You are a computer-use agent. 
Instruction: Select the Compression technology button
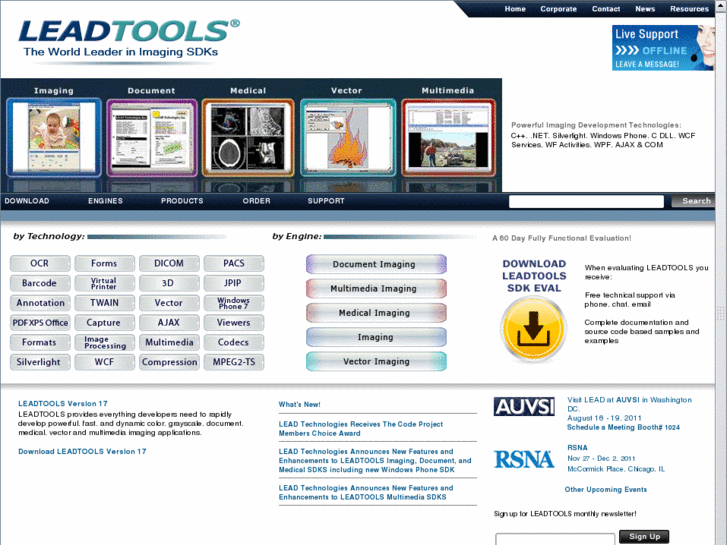pos(169,362)
